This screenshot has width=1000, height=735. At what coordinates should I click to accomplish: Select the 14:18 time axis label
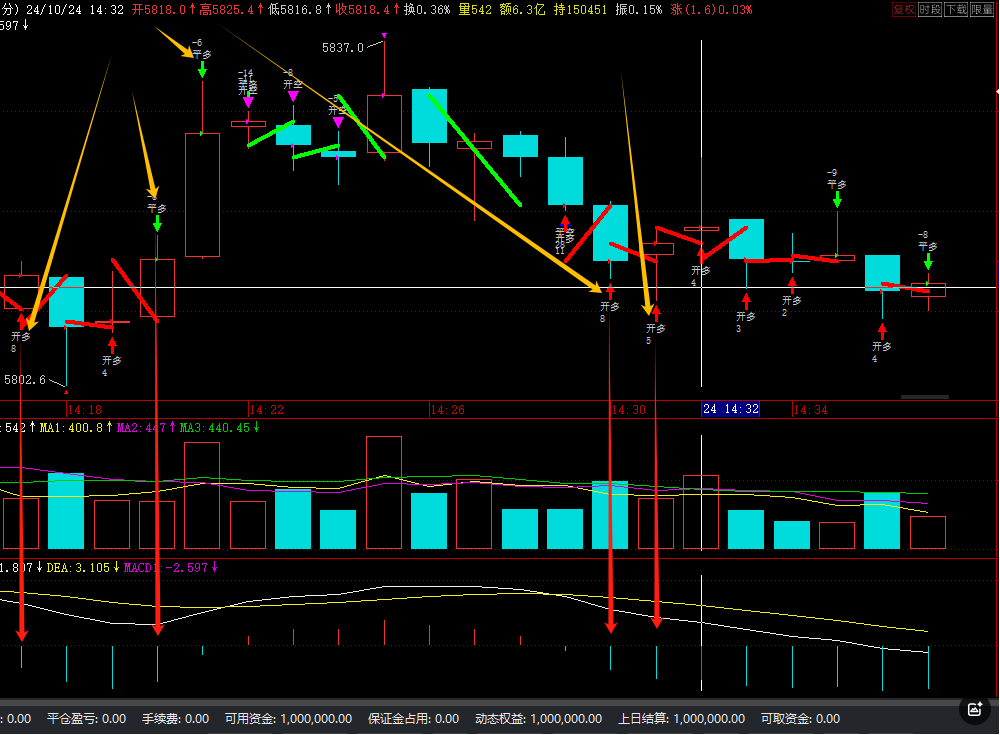click(x=84, y=410)
